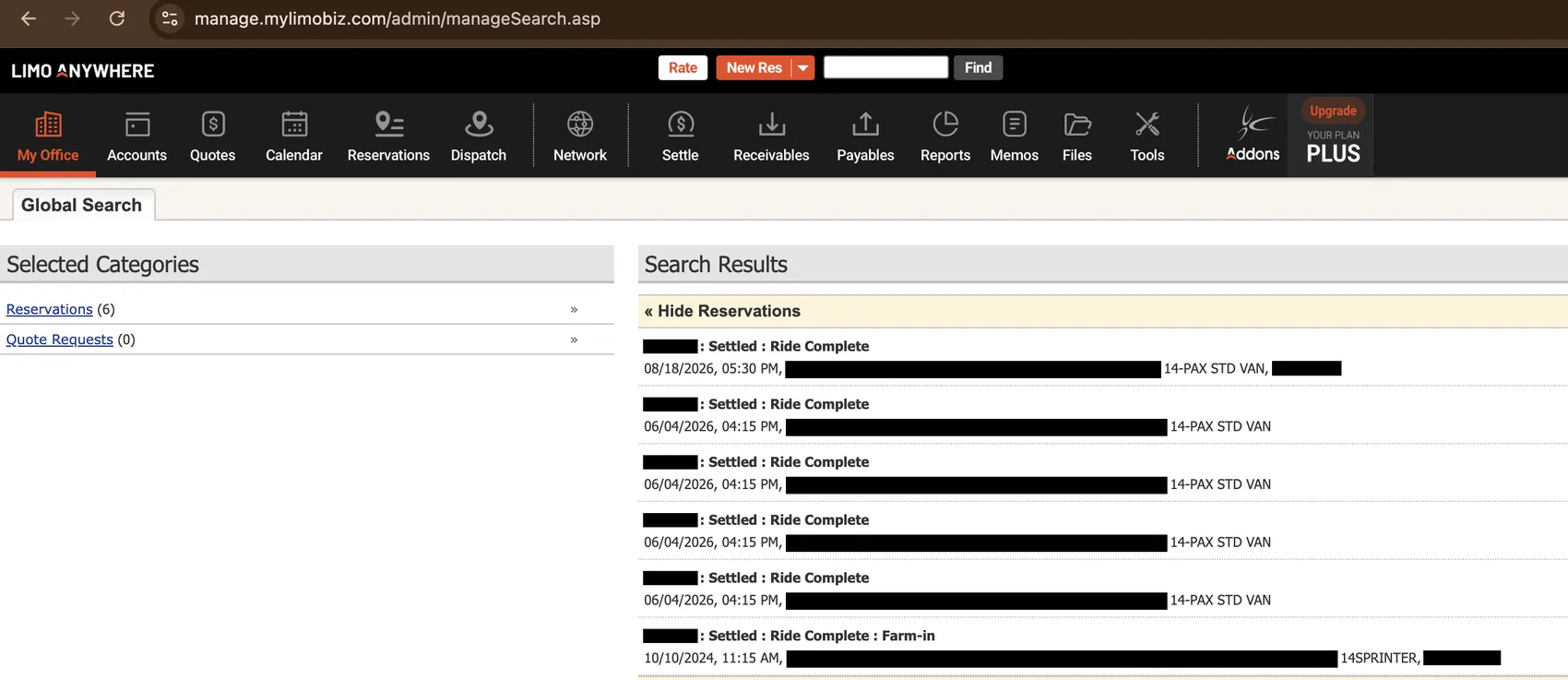Open the Reservations toolbar icon

pyautogui.click(x=389, y=125)
